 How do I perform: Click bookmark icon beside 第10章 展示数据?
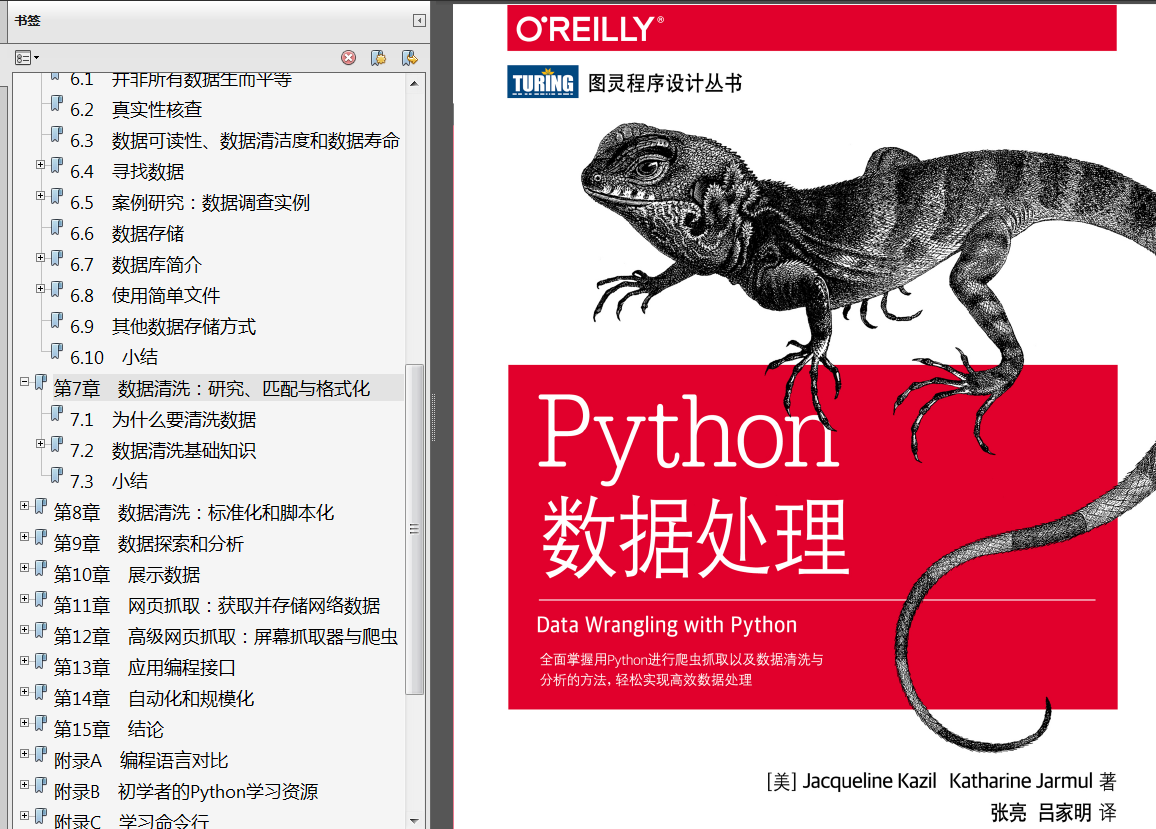pyautogui.click(x=41, y=569)
